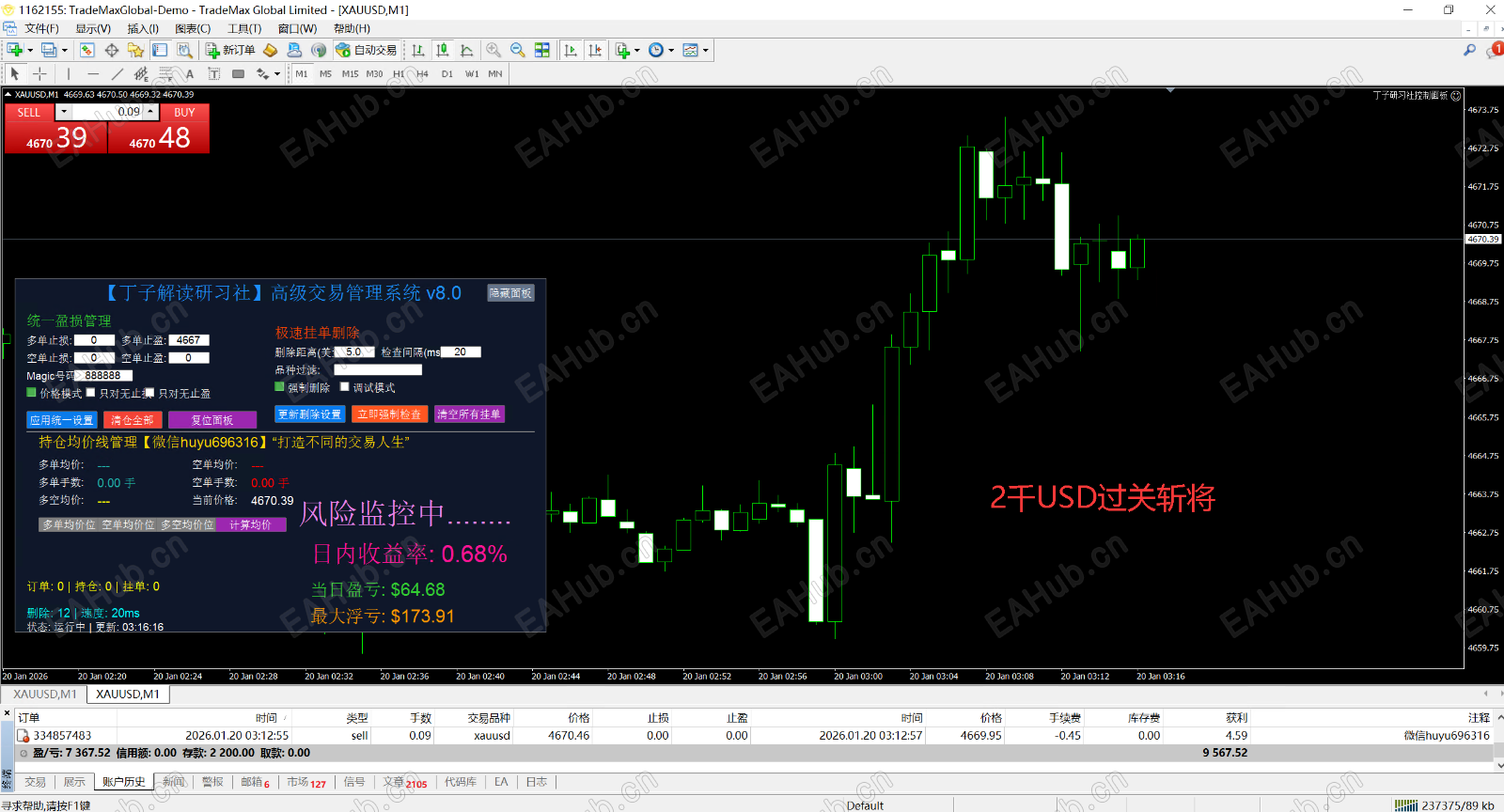Switch chart to candlesticks icon

coord(443,50)
